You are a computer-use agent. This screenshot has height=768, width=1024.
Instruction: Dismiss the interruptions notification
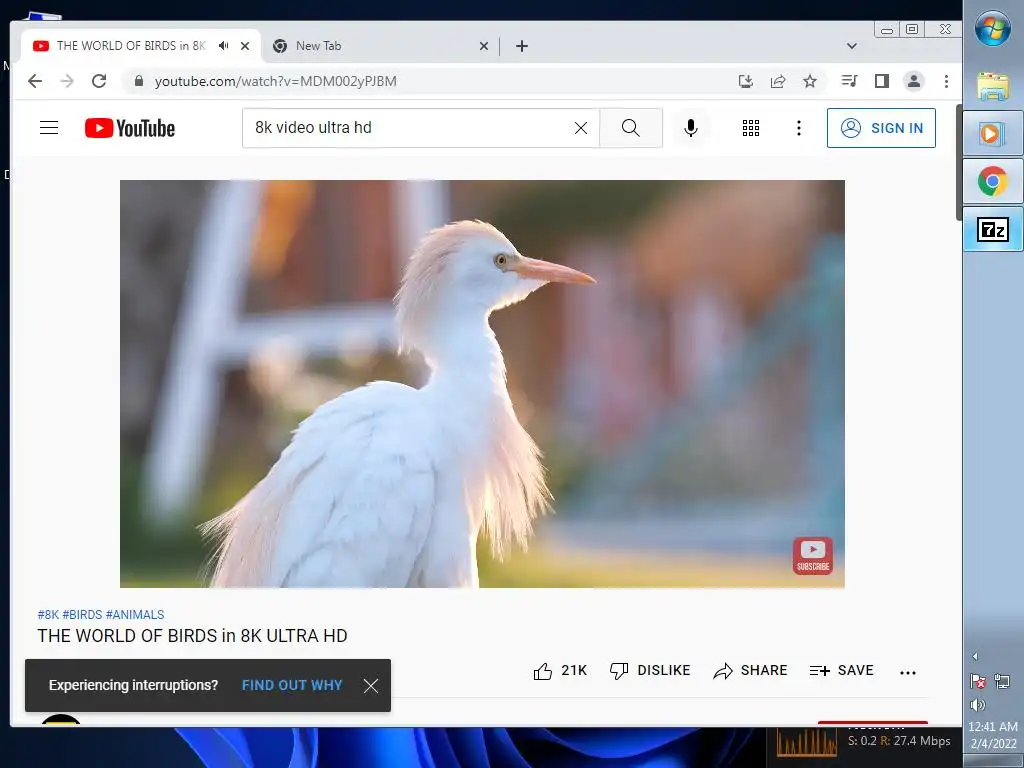tap(371, 686)
